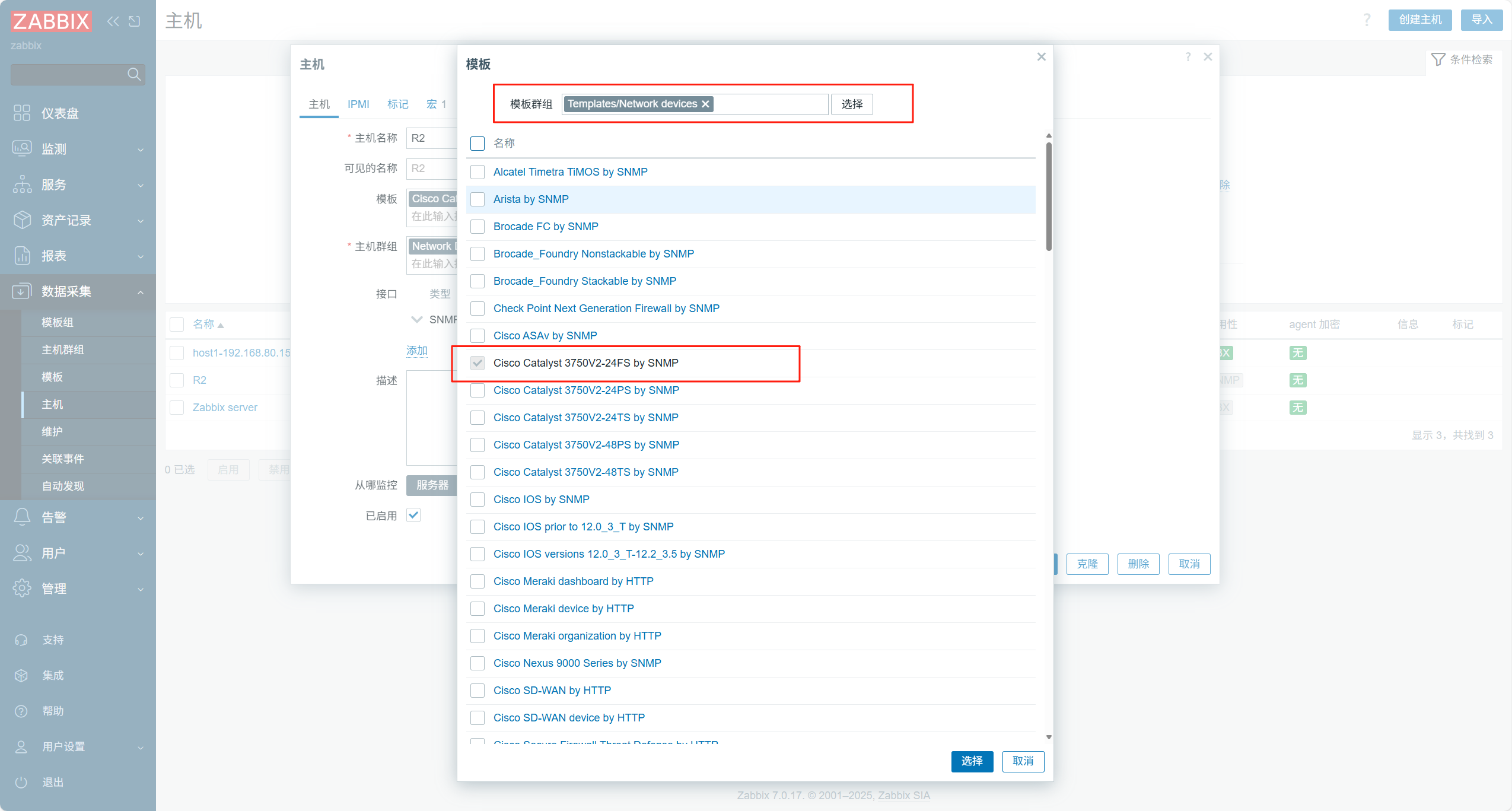Expand the 服务 menu chevron
1512x811 pixels.
pos(141,185)
